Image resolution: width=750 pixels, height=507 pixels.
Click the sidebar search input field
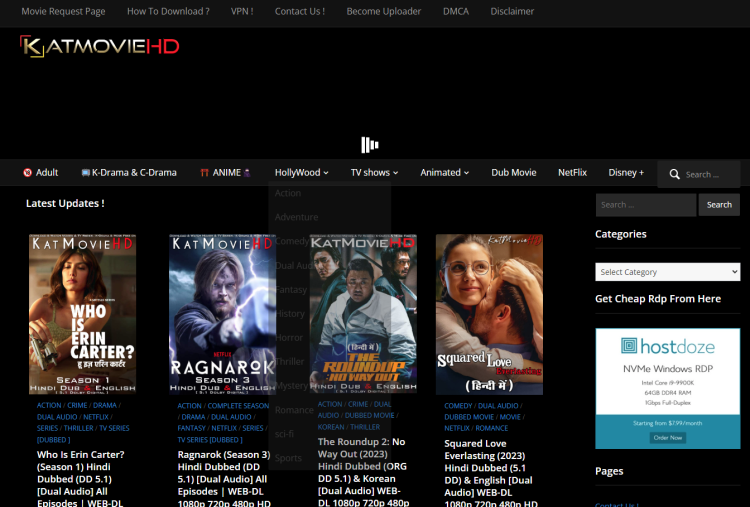645,204
